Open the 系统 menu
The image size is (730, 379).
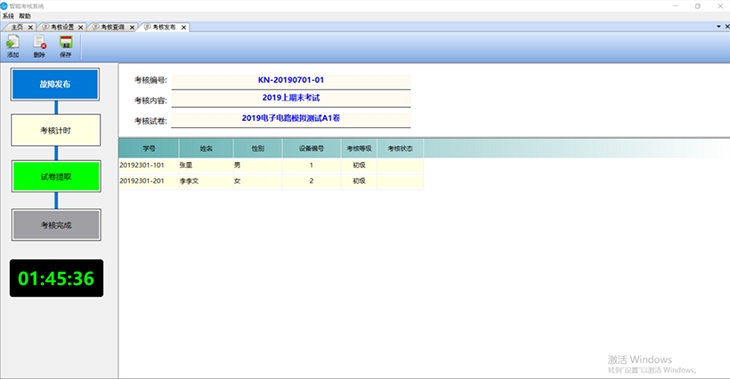pos(8,16)
